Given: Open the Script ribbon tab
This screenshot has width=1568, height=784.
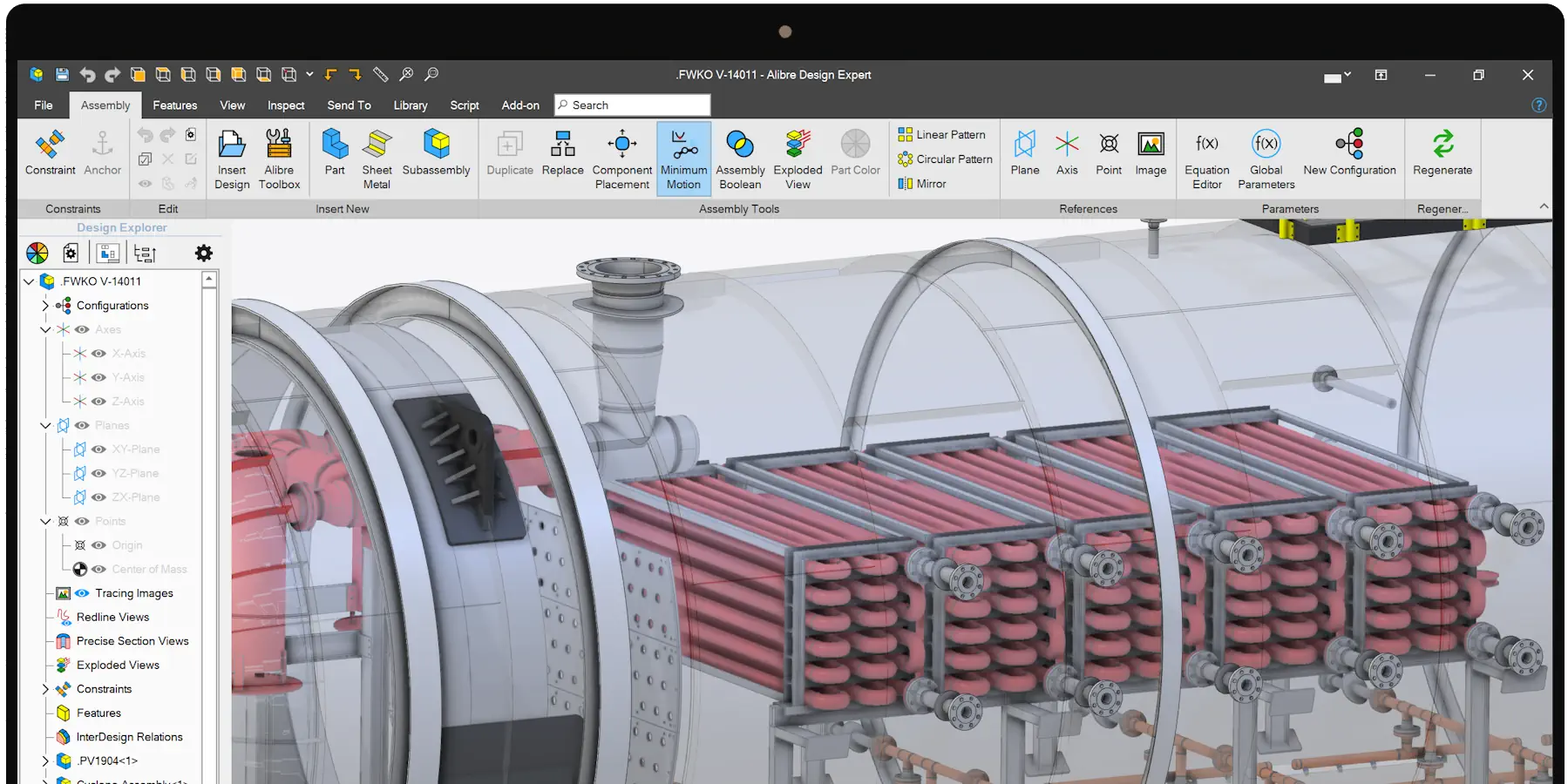Looking at the screenshot, I should (x=465, y=105).
